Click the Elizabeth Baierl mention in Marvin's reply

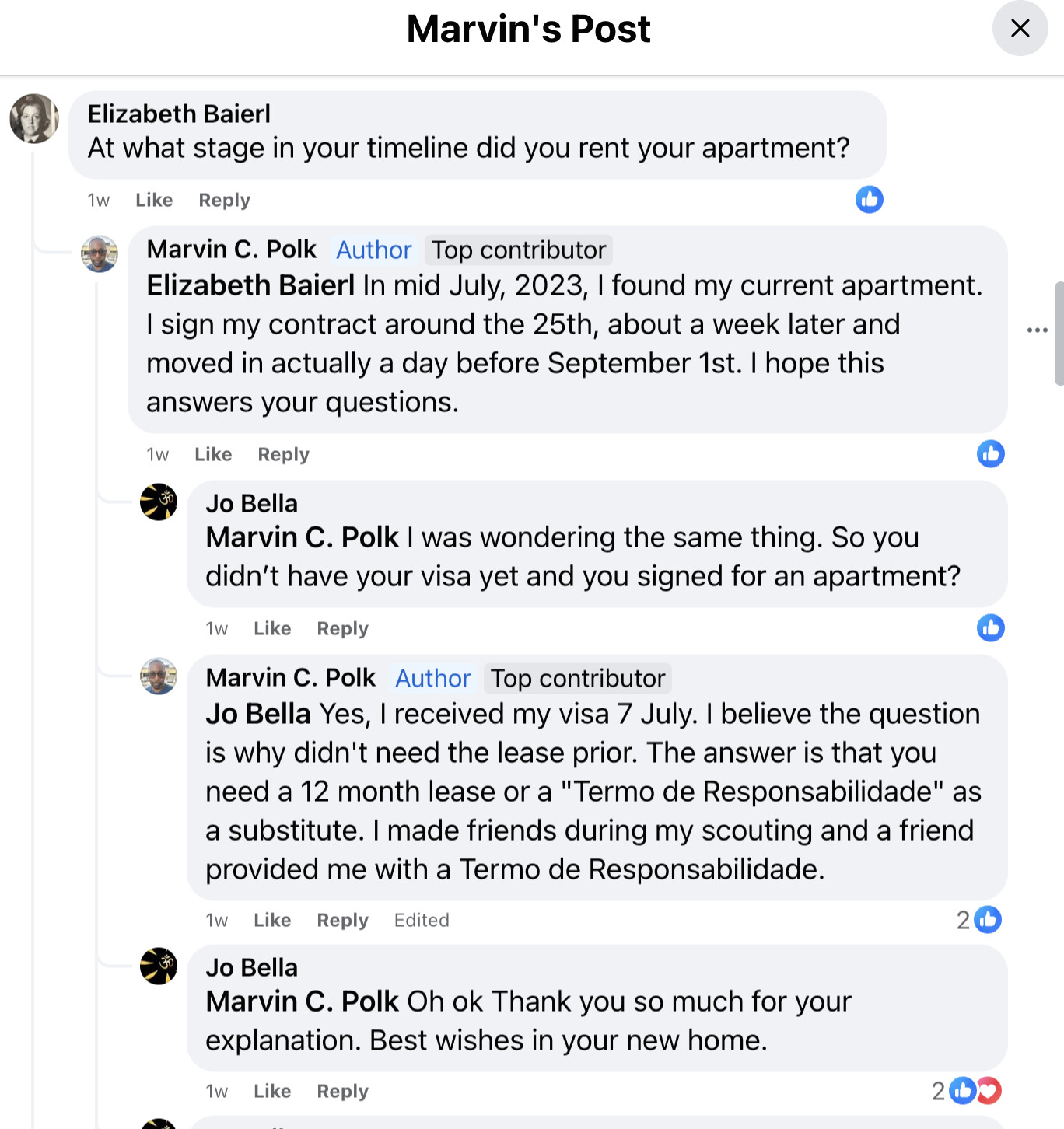(x=250, y=286)
